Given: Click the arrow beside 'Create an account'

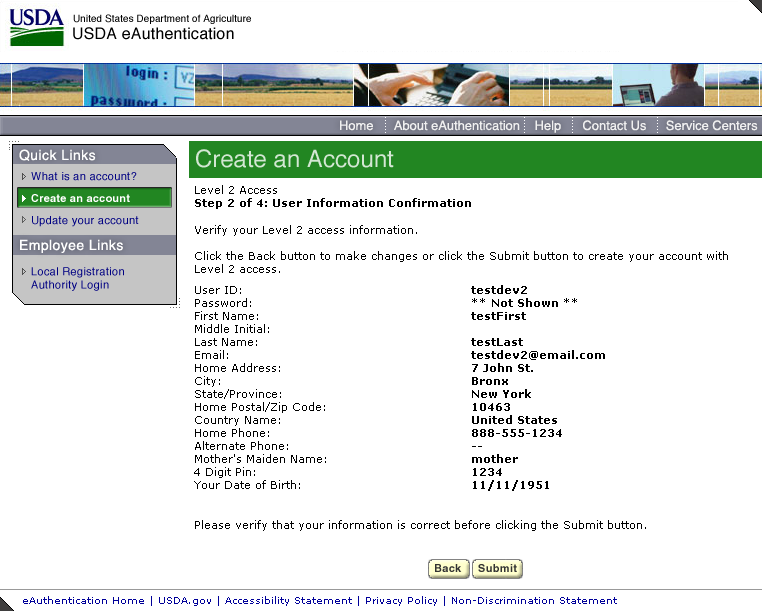Looking at the screenshot, I should coord(23,198).
